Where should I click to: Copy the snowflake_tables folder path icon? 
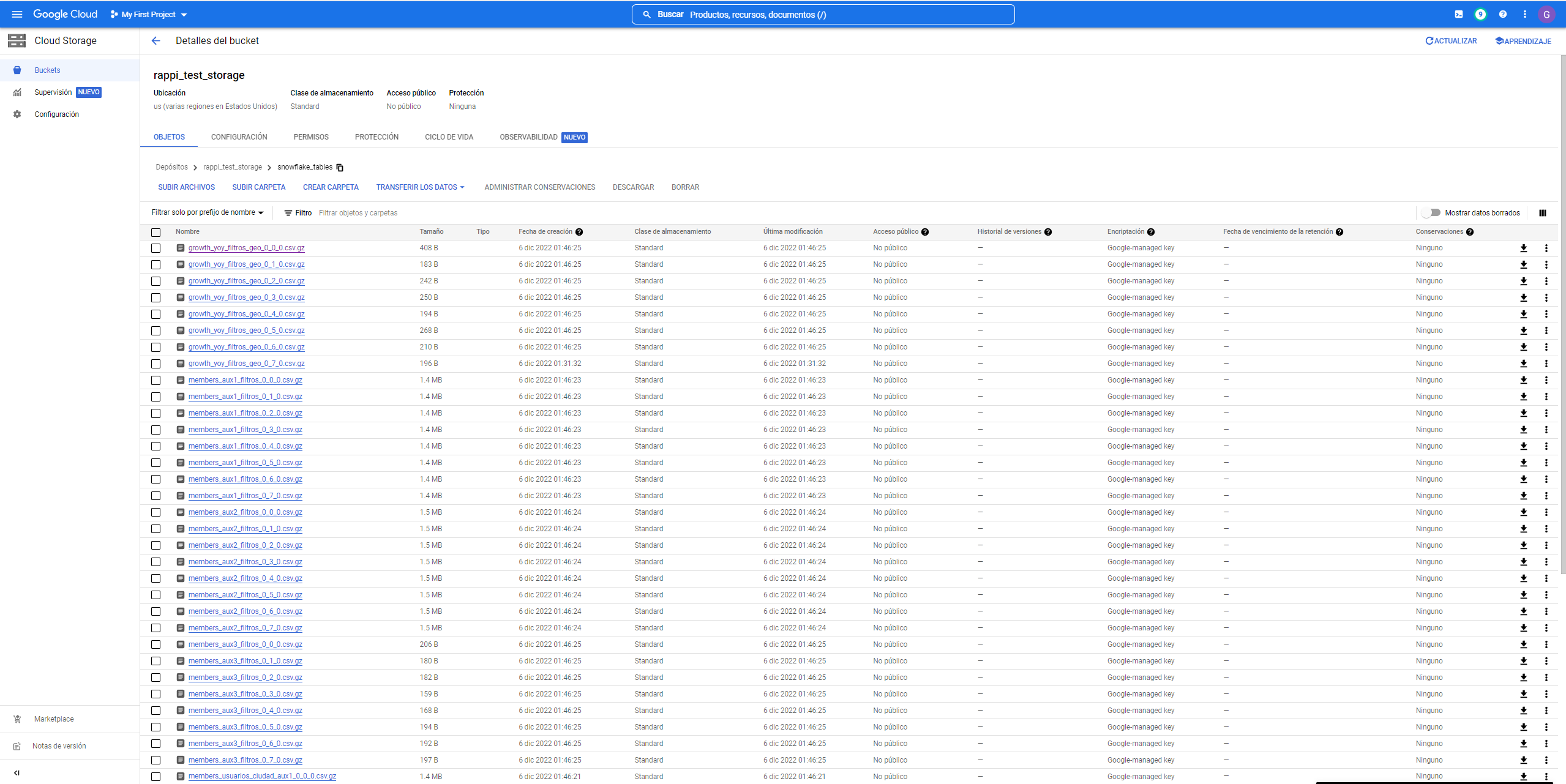tap(340, 167)
